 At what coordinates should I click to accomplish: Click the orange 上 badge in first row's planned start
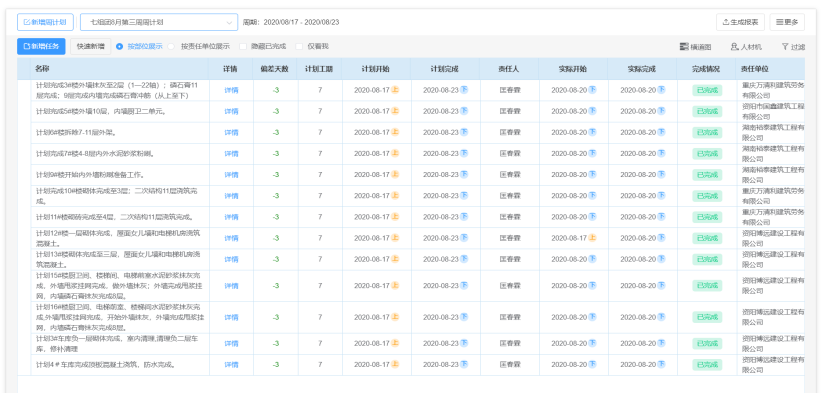(395, 90)
